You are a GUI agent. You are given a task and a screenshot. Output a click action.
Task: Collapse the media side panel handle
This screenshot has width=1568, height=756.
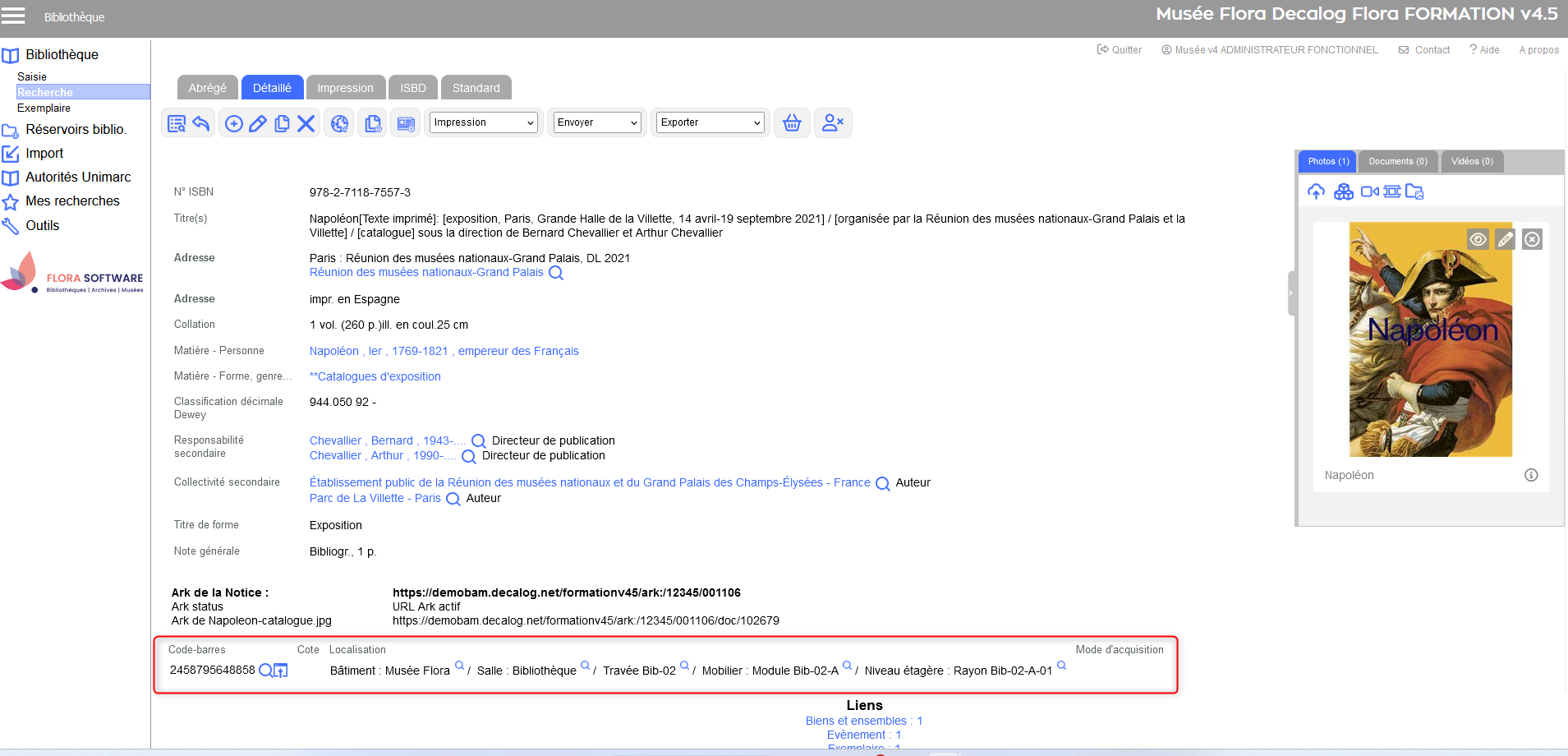(1291, 293)
